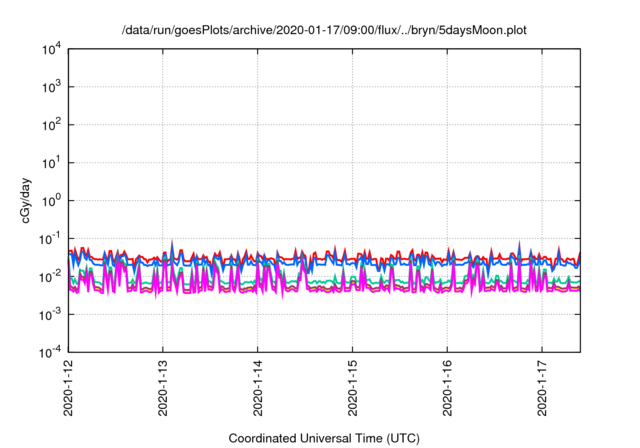The height and width of the screenshot is (448, 640).
Task: Click the 2020-1-15 date label
Action: [353, 388]
